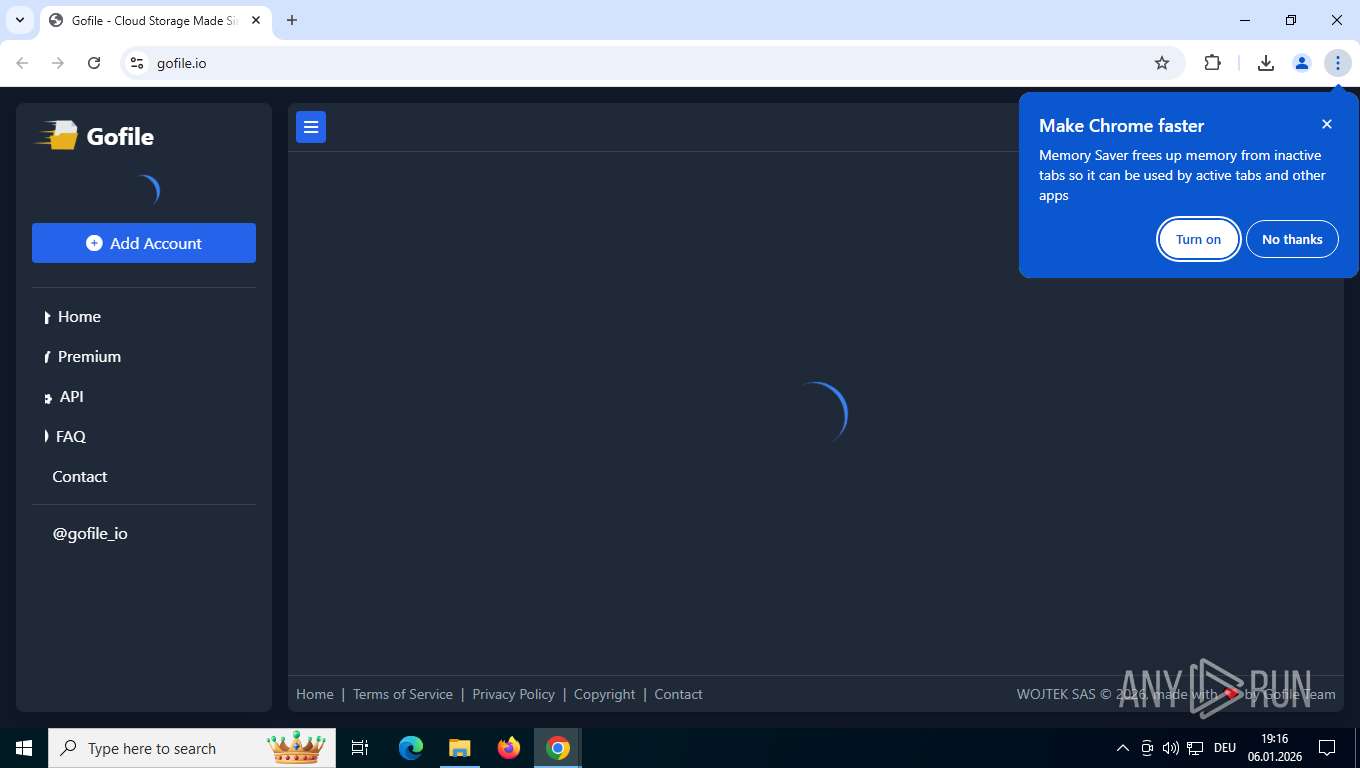Reload the gofile.io page
The width and height of the screenshot is (1360, 768).
coord(94,63)
